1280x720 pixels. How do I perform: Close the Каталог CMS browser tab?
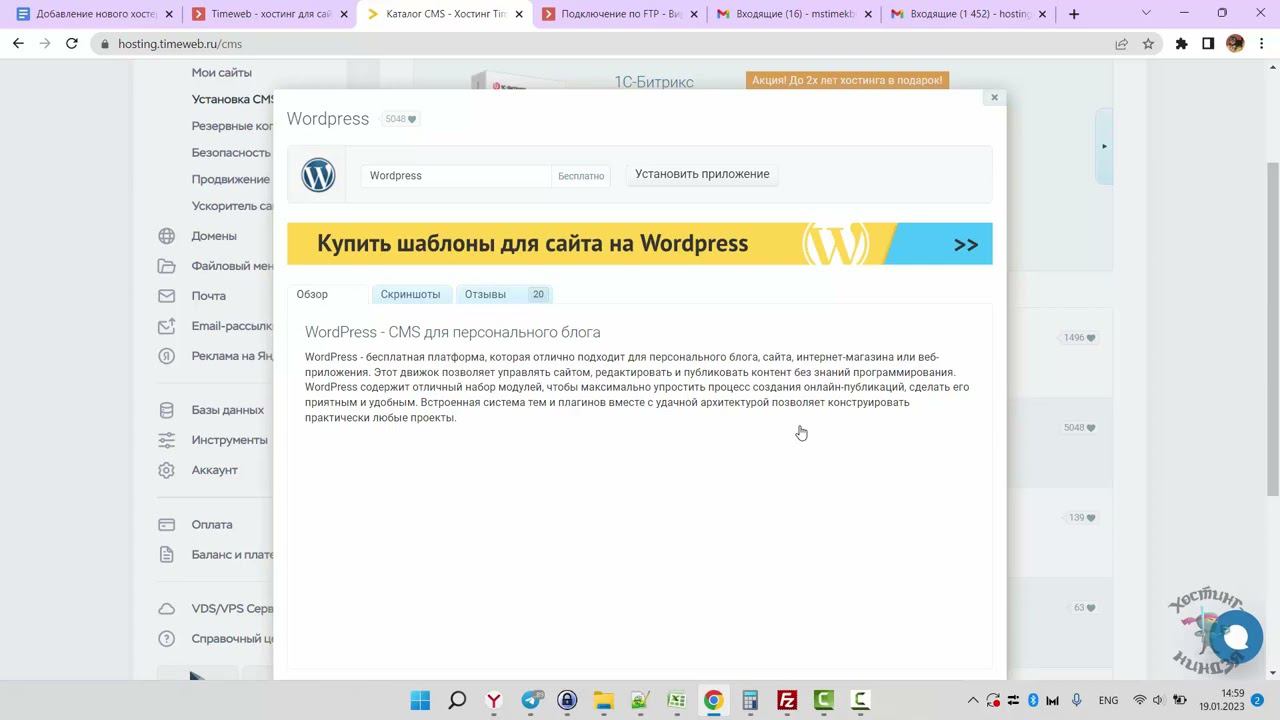click(519, 14)
